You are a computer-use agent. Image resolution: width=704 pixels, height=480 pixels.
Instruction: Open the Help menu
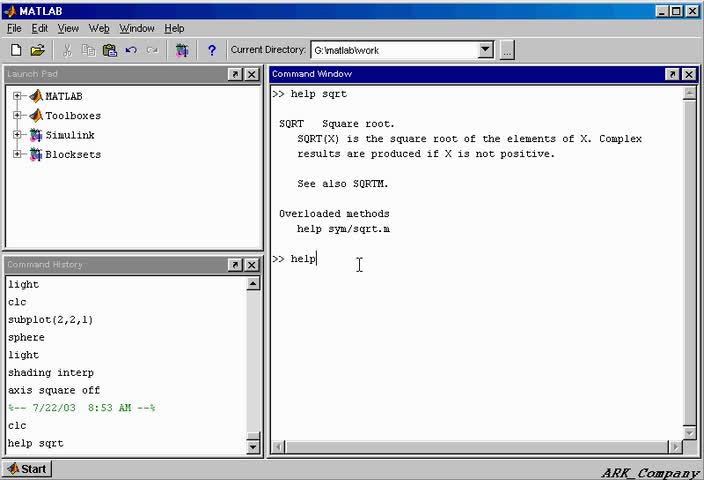(174, 28)
